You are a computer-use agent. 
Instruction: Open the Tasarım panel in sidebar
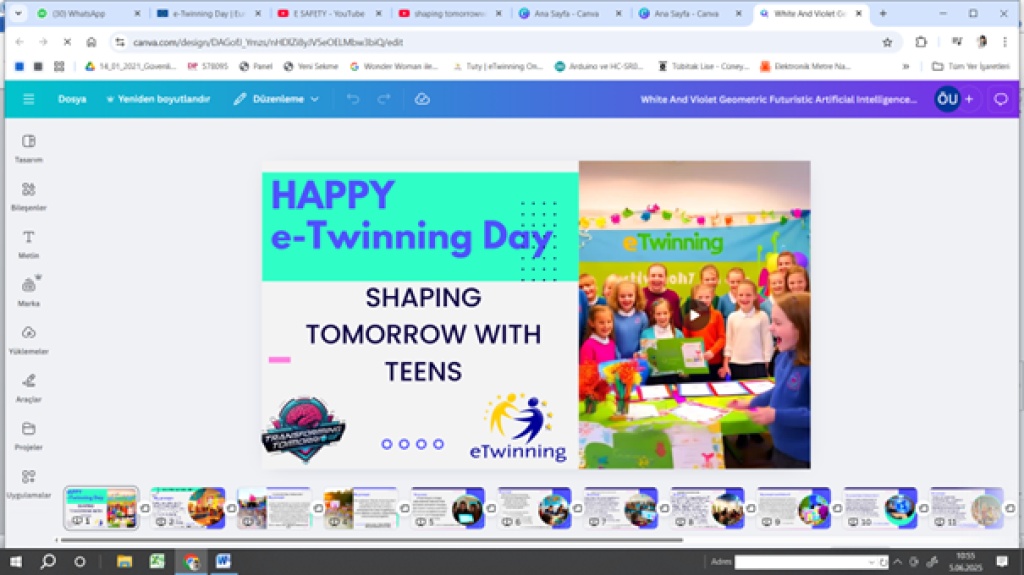tap(28, 146)
